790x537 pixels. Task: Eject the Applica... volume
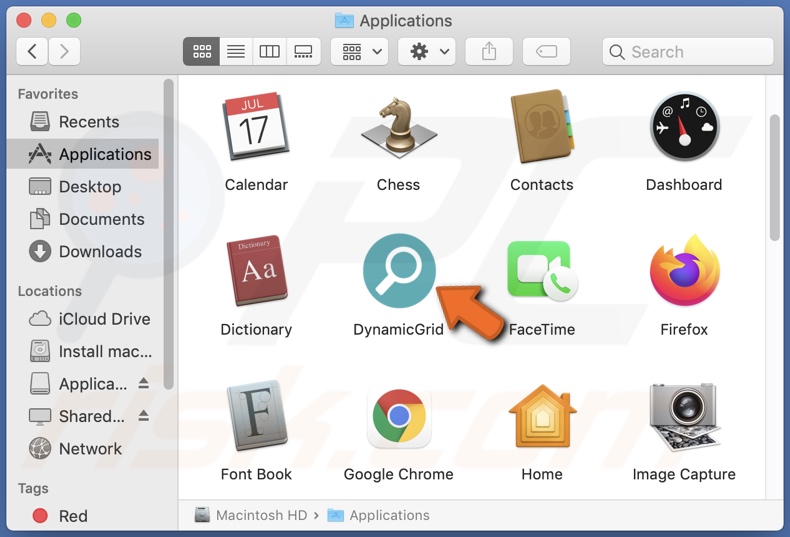tap(144, 383)
